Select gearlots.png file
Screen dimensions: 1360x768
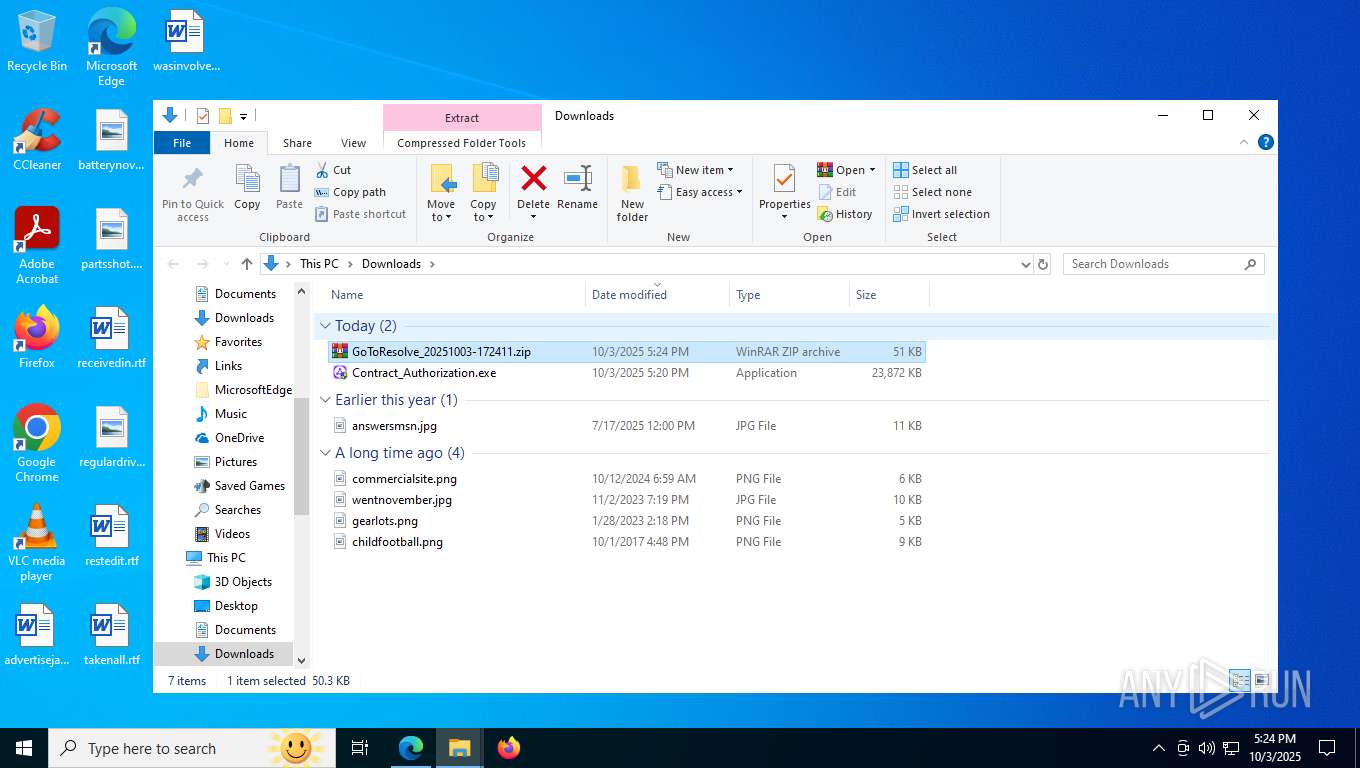[627, 521]
